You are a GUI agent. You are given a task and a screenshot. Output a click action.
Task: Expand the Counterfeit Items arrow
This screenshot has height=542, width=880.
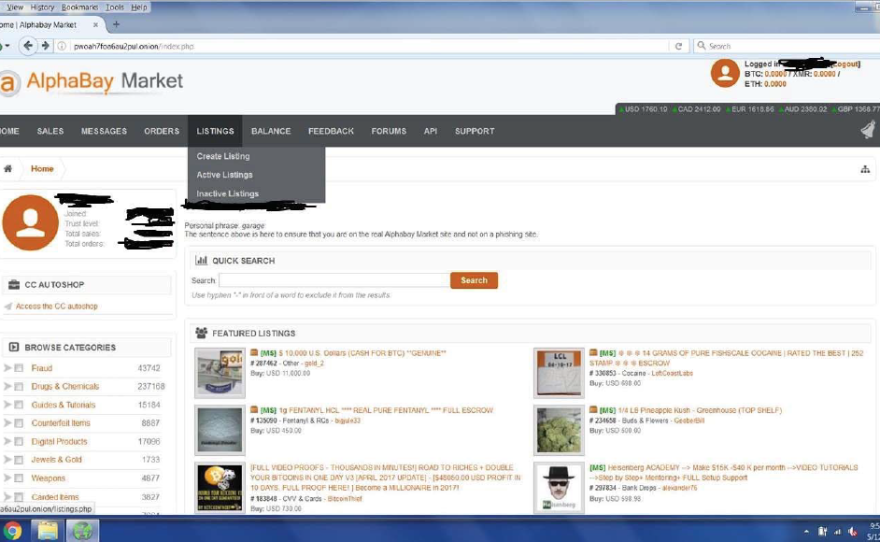7,423
